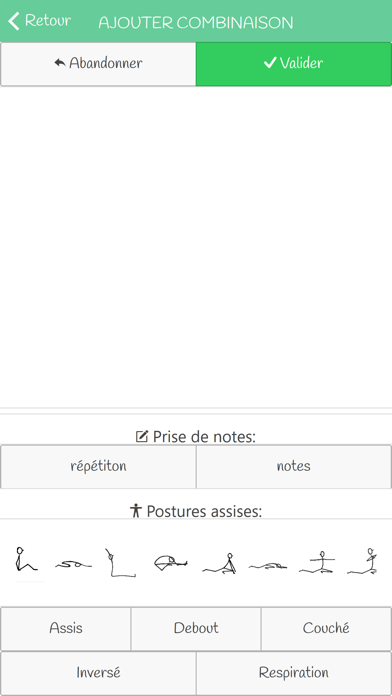Add a répétiton note
This screenshot has width=392, height=696.
point(98,467)
